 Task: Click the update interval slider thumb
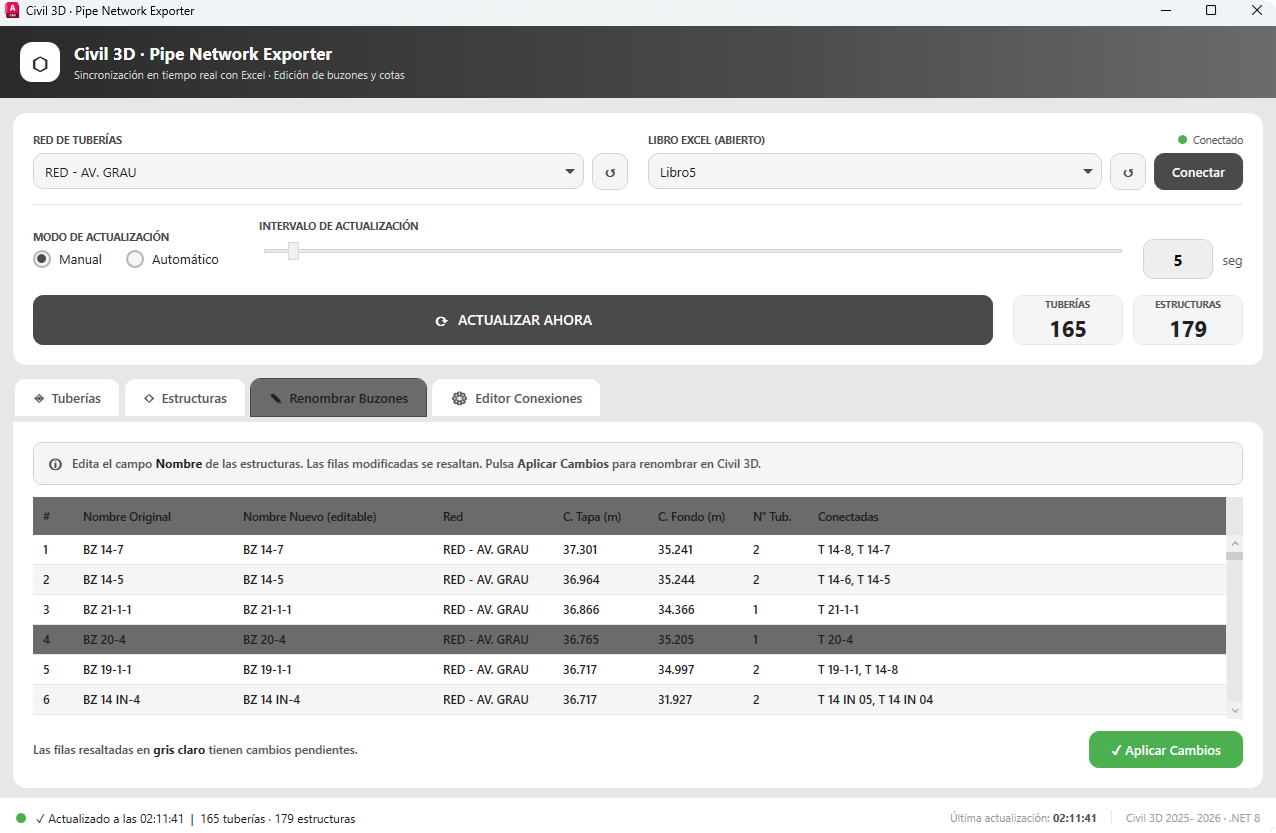pyautogui.click(x=293, y=250)
